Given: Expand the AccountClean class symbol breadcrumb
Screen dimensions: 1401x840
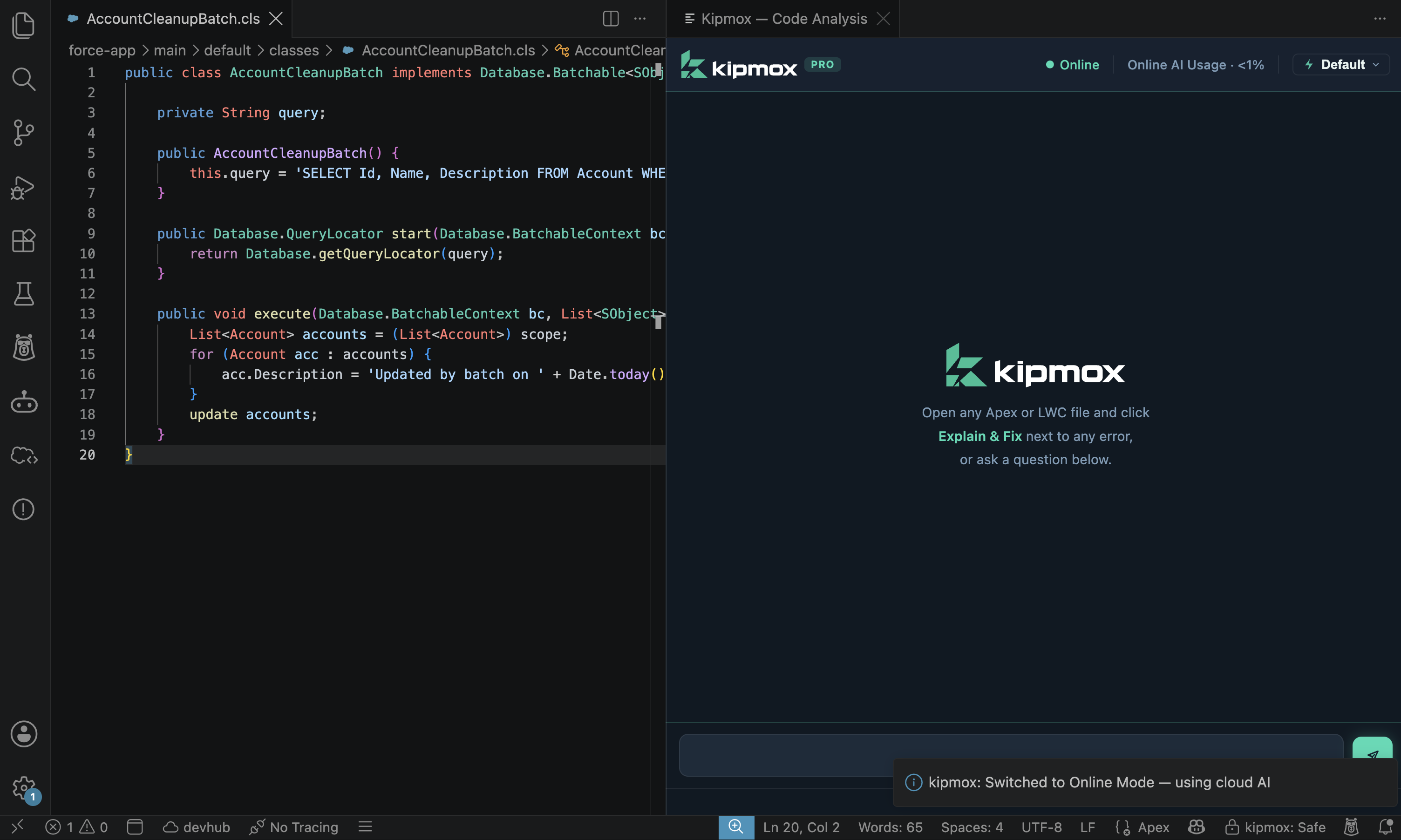Looking at the screenshot, I should (x=610, y=50).
